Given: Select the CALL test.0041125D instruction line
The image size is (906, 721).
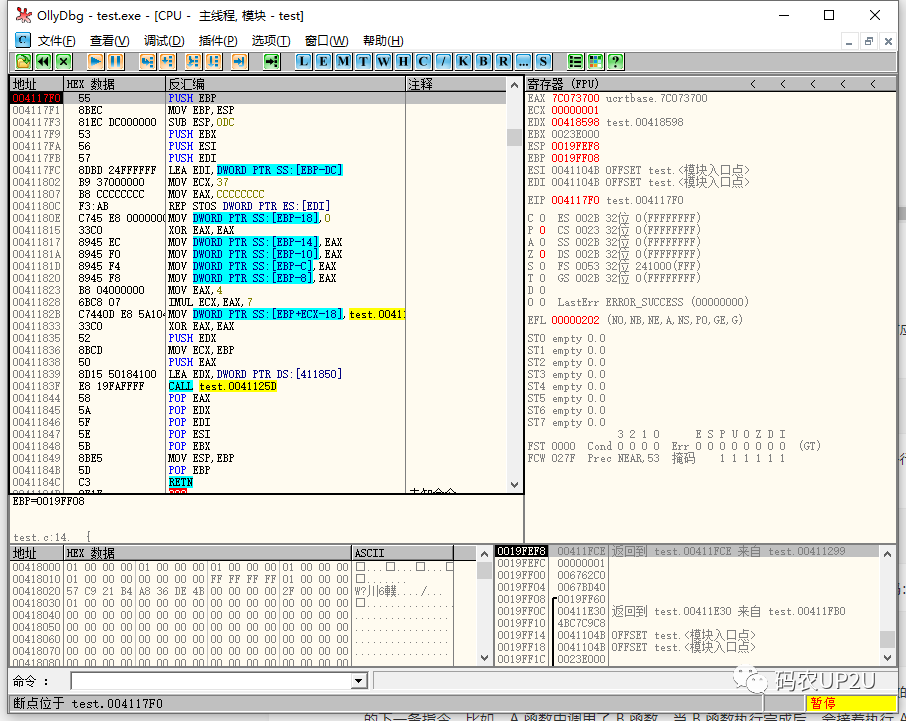Looking at the screenshot, I should [x=258, y=386].
